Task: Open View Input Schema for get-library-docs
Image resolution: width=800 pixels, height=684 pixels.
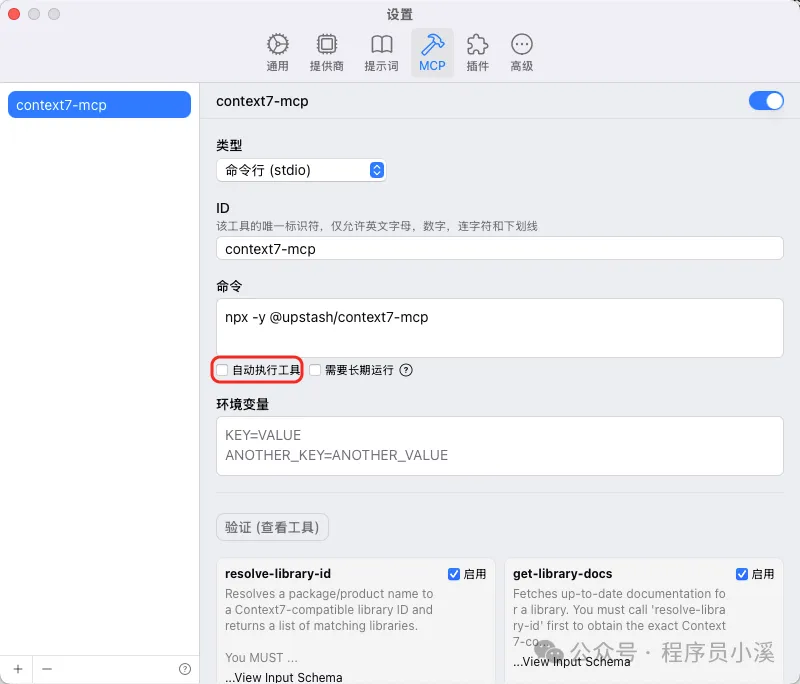Action: click(572, 662)
